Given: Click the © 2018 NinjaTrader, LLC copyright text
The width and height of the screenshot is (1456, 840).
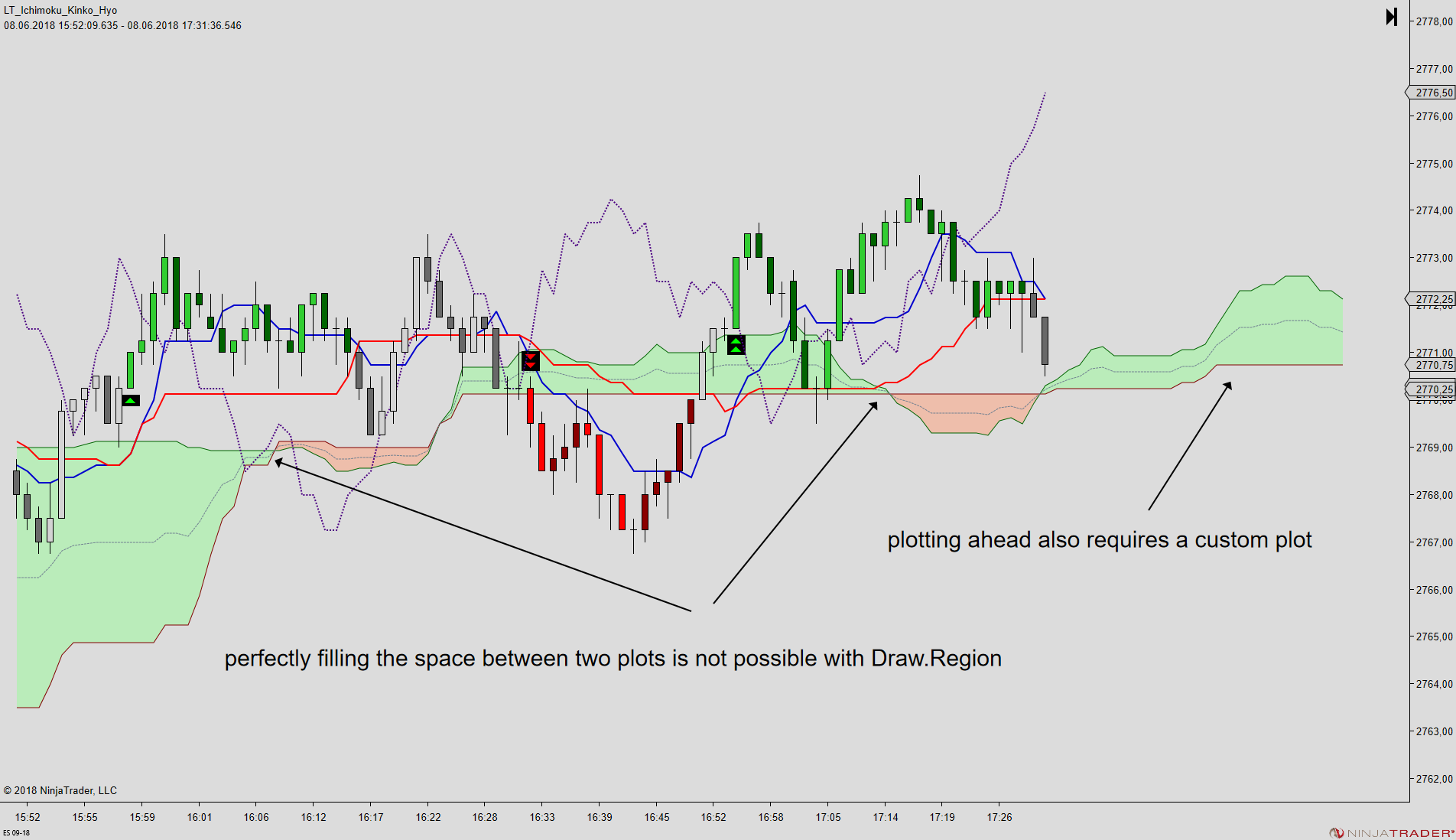Looking at the screenshot, I should (60, 790).
